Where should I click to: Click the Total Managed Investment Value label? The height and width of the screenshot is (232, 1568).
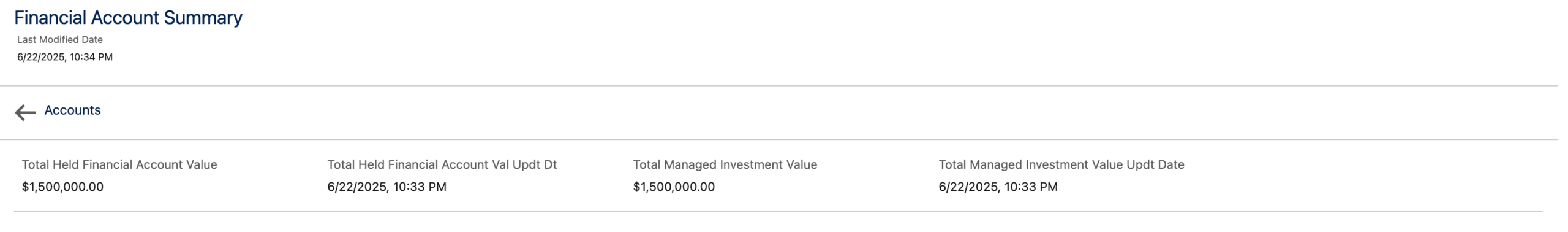[725, 164]
